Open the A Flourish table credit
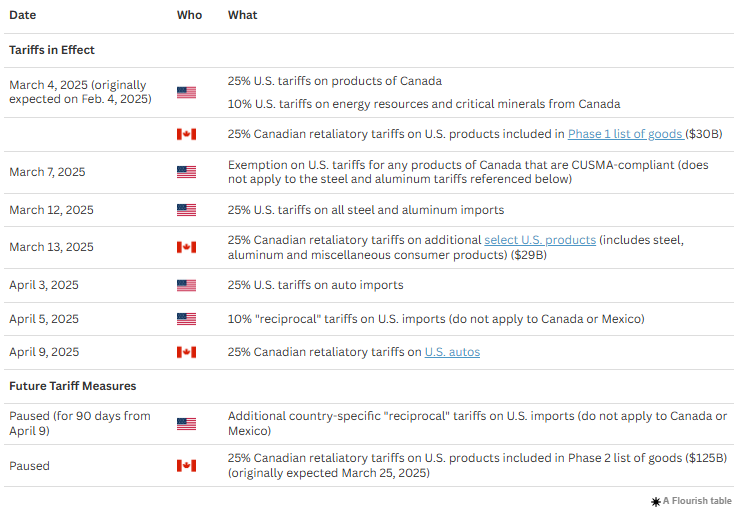743x512 pixels. click(697, 501)
